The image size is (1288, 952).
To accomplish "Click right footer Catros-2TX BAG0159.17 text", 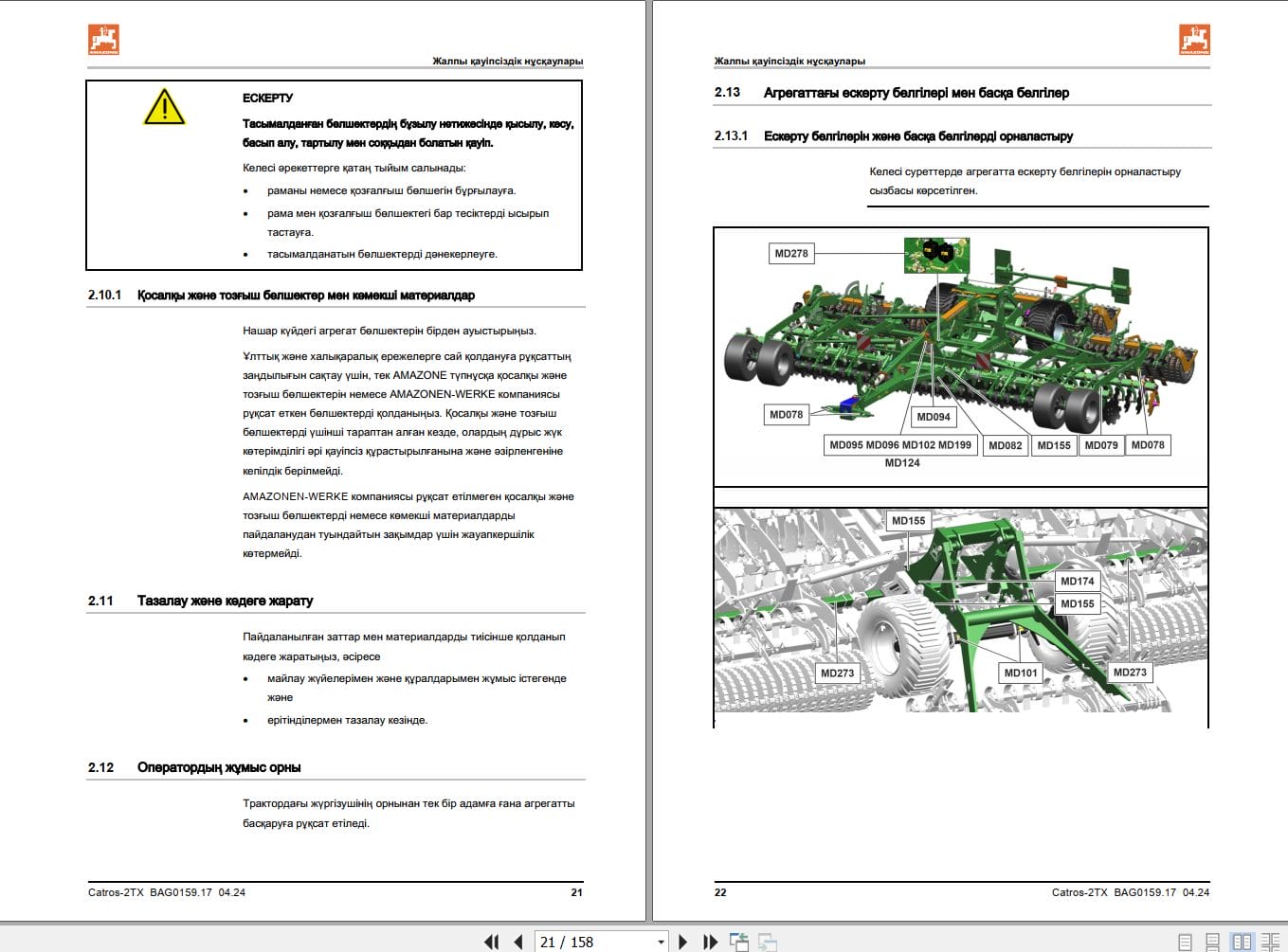I will pos(1131,892).
